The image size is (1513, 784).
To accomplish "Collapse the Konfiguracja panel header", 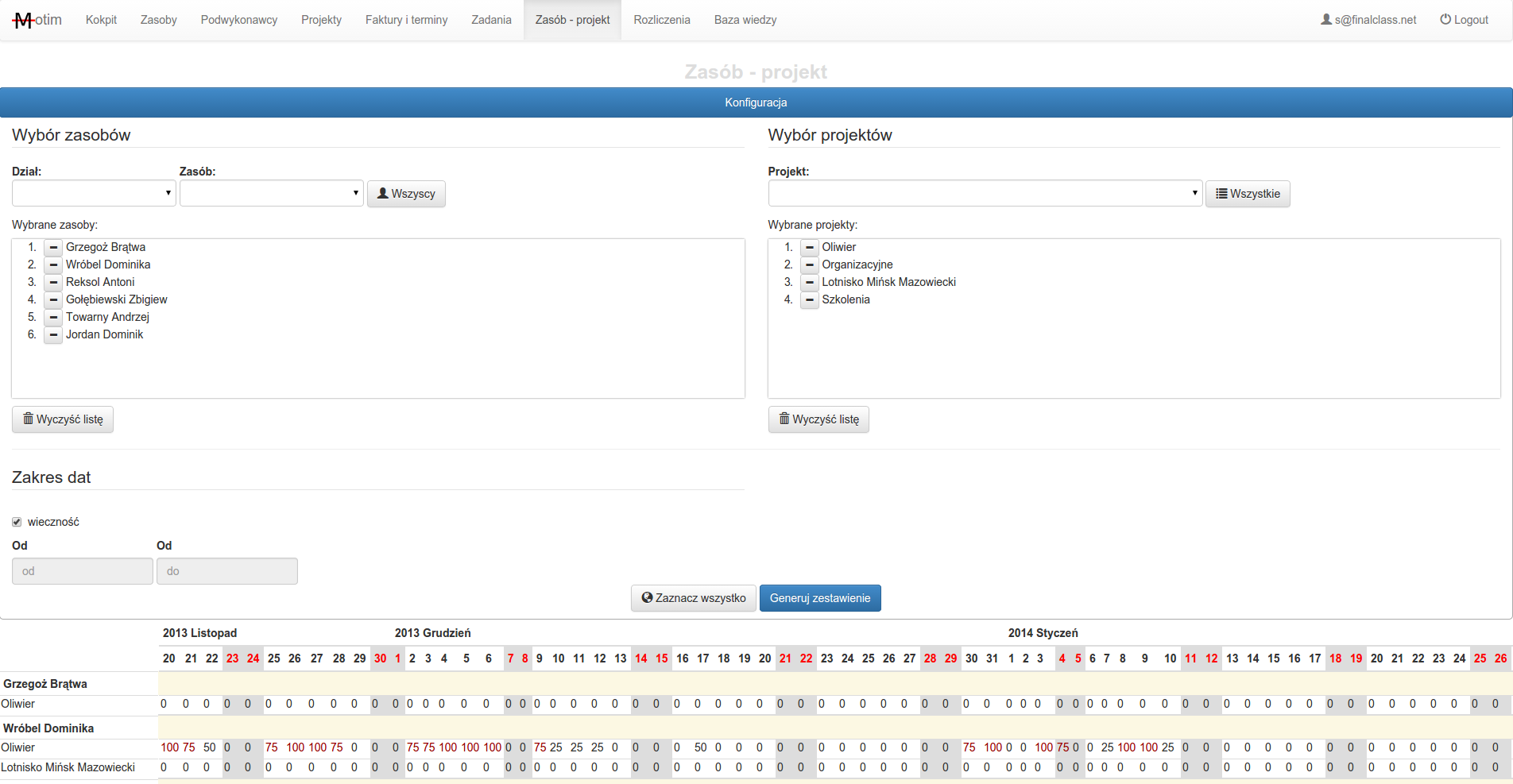I will [x=756, y=102].
